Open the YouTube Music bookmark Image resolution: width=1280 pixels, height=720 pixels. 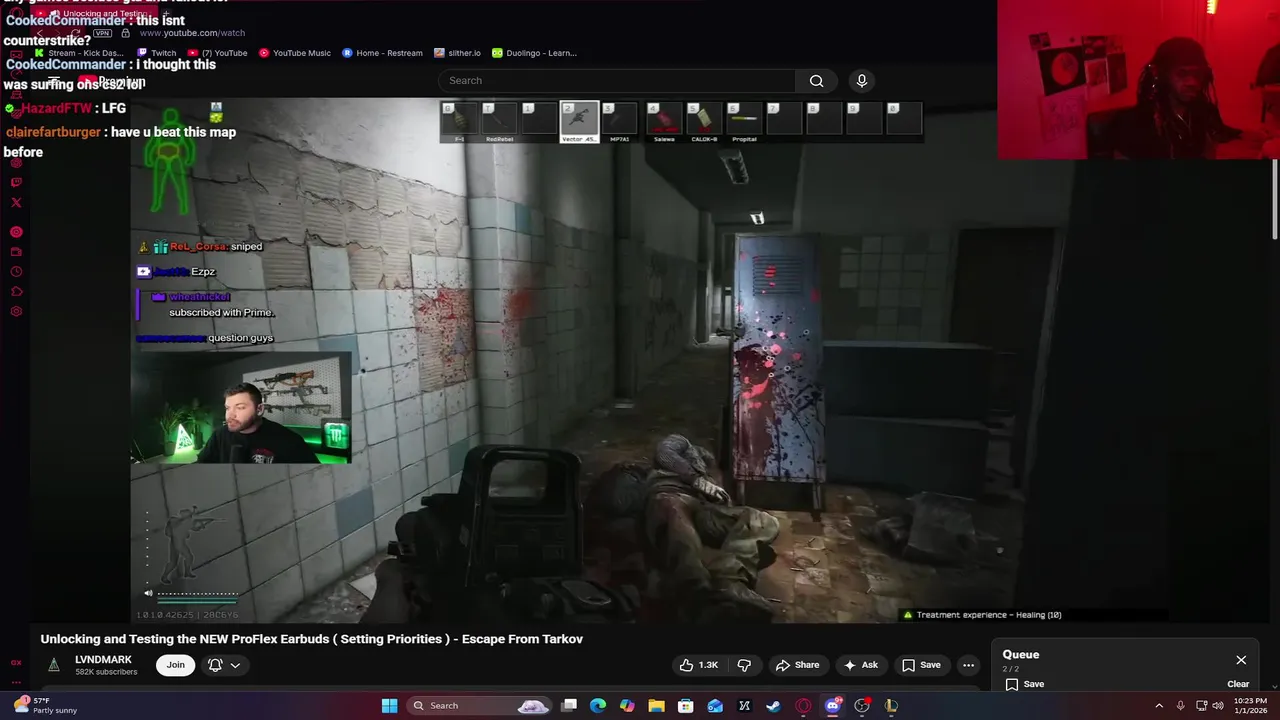pyautogui.click(x=295, y=53)
